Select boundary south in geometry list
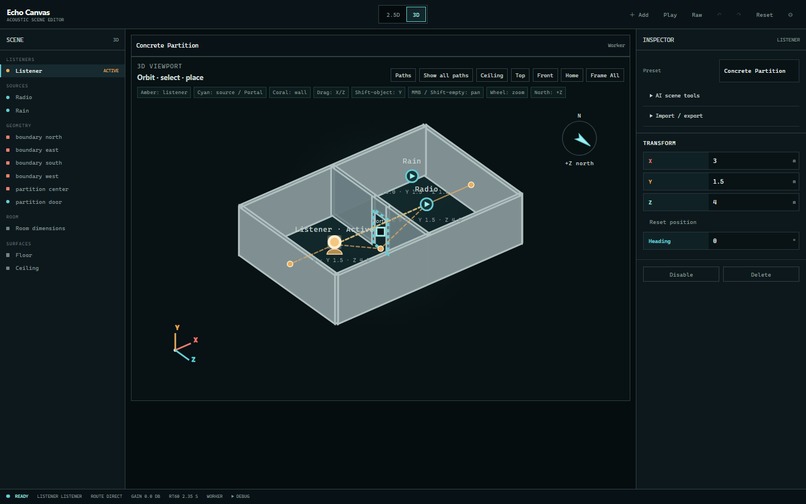The width and height of the screenshot is (806, 504). pyautogui.click(x=62, y=163)
